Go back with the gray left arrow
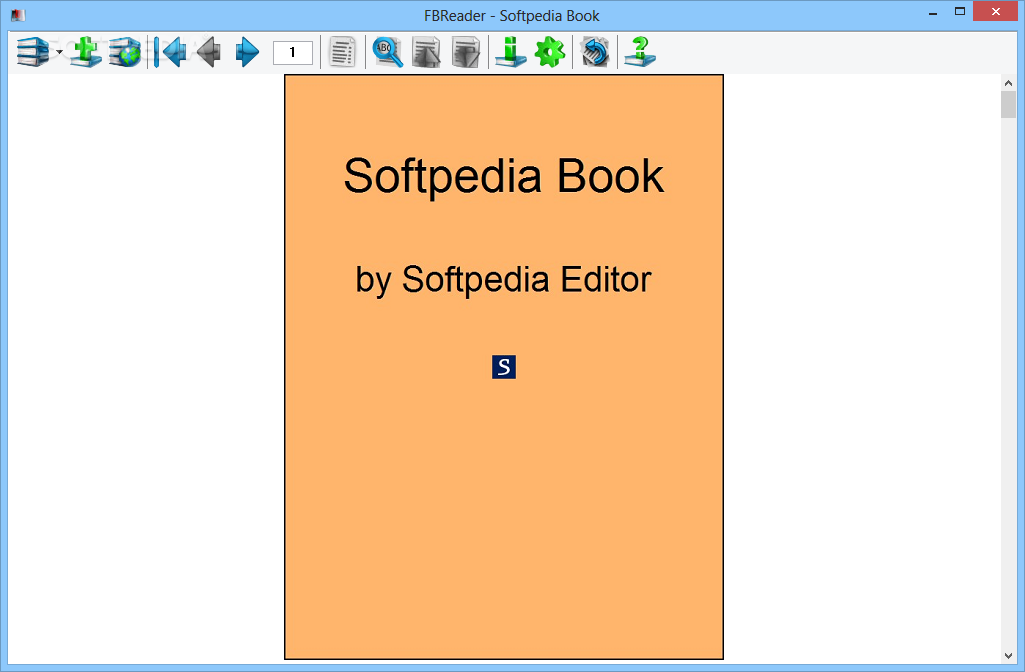Viewport: 1025px width, 672px height. [x=209, y=52]
